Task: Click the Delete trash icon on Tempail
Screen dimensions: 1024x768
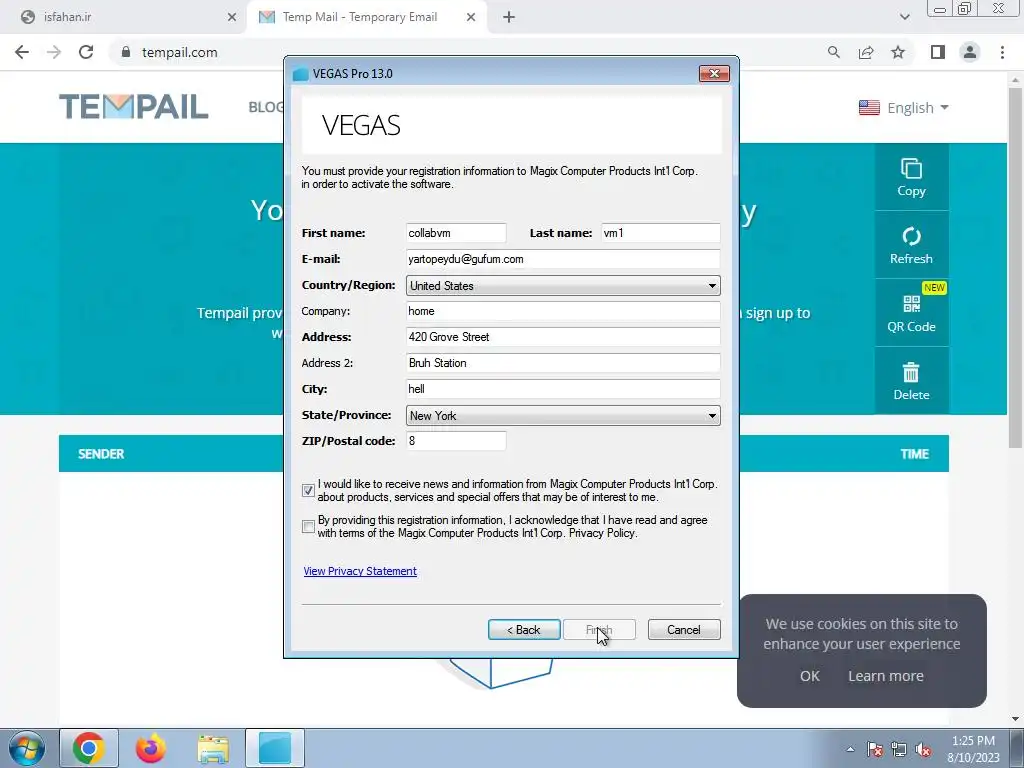Action: (911, 372)
